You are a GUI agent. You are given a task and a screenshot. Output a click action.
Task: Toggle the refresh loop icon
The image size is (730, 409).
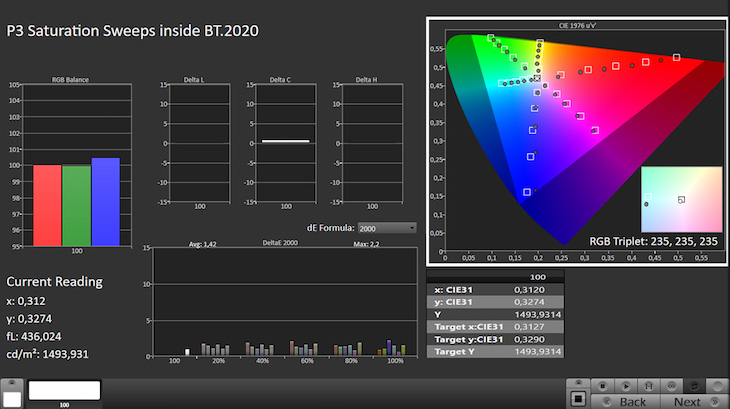click(694, 386)
